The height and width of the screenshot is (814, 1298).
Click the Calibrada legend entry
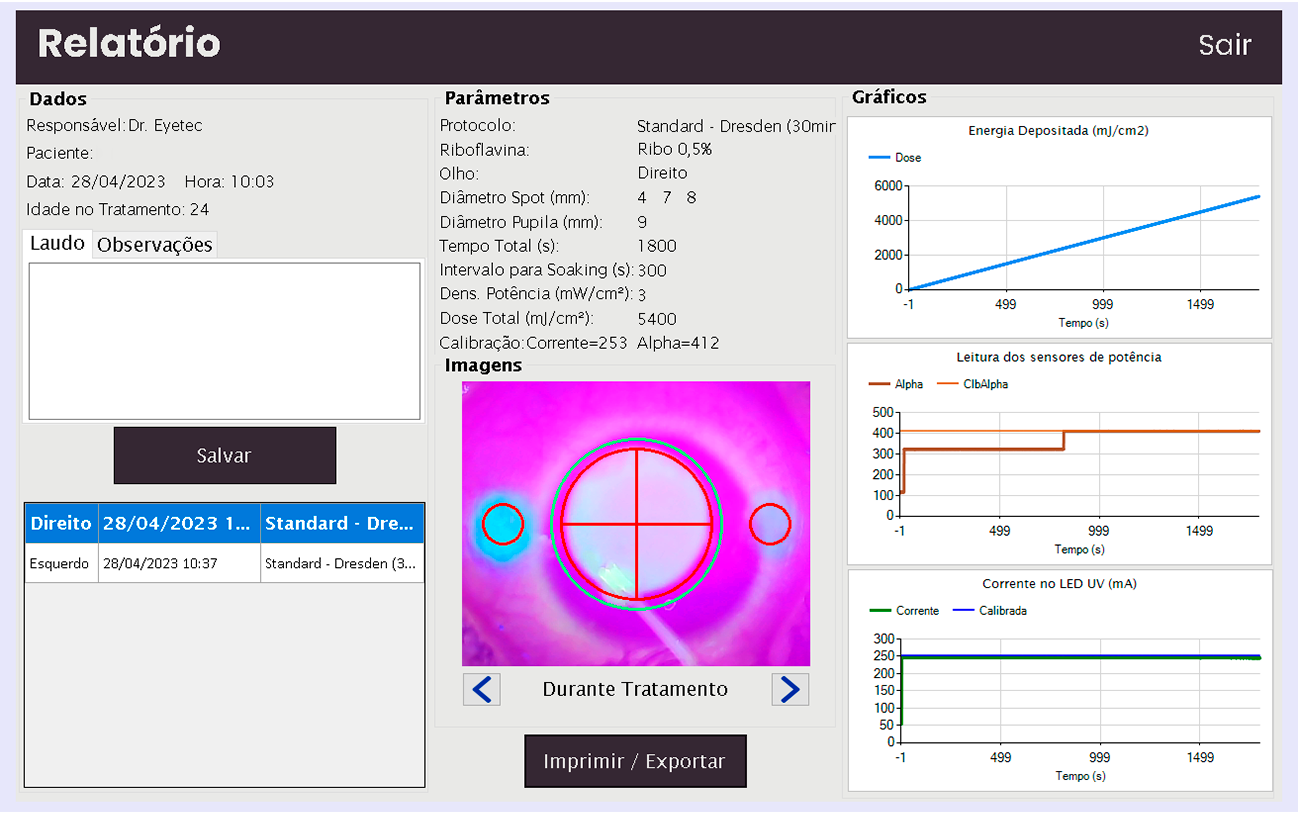tap(989, 610)
